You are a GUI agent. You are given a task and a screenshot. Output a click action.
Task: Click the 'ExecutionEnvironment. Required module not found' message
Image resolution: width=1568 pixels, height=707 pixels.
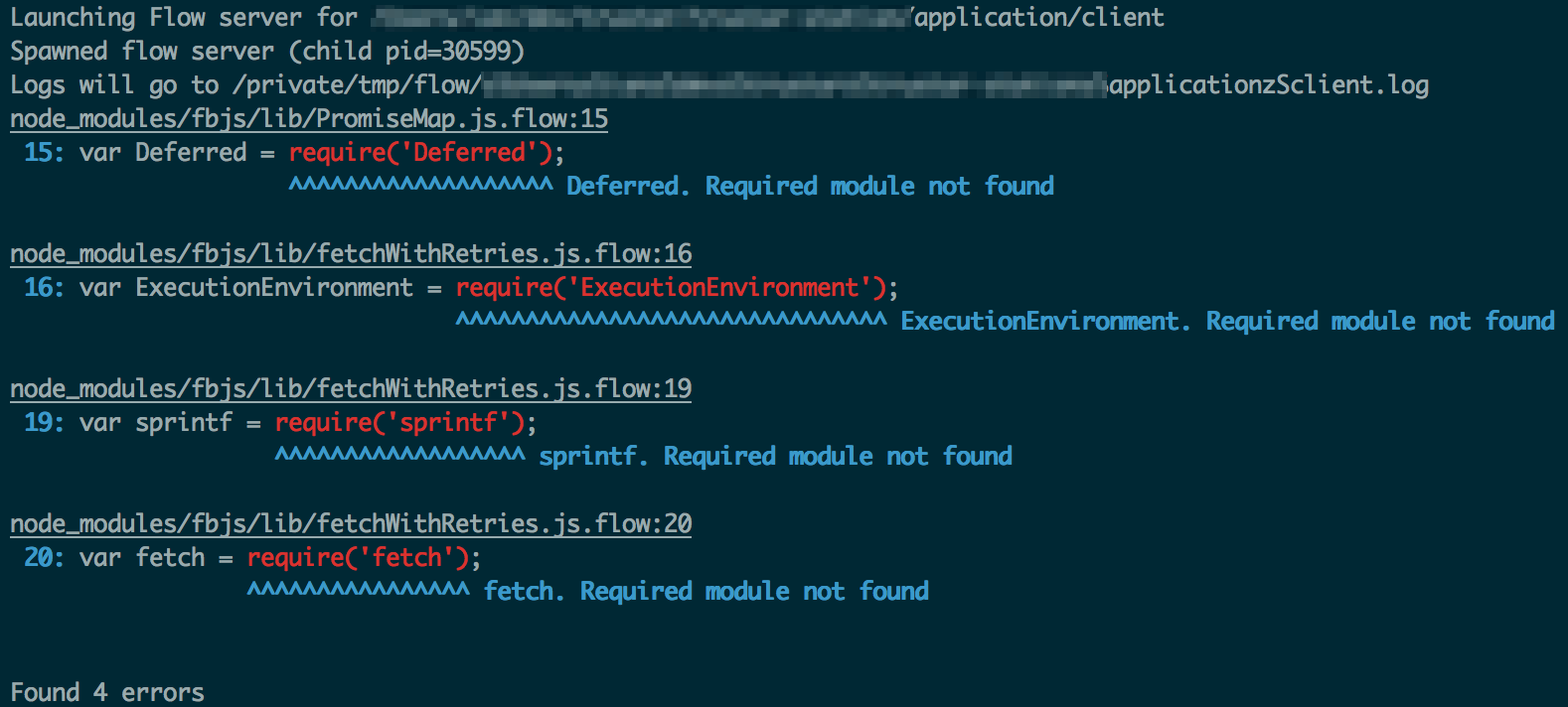pos(1227,322)
